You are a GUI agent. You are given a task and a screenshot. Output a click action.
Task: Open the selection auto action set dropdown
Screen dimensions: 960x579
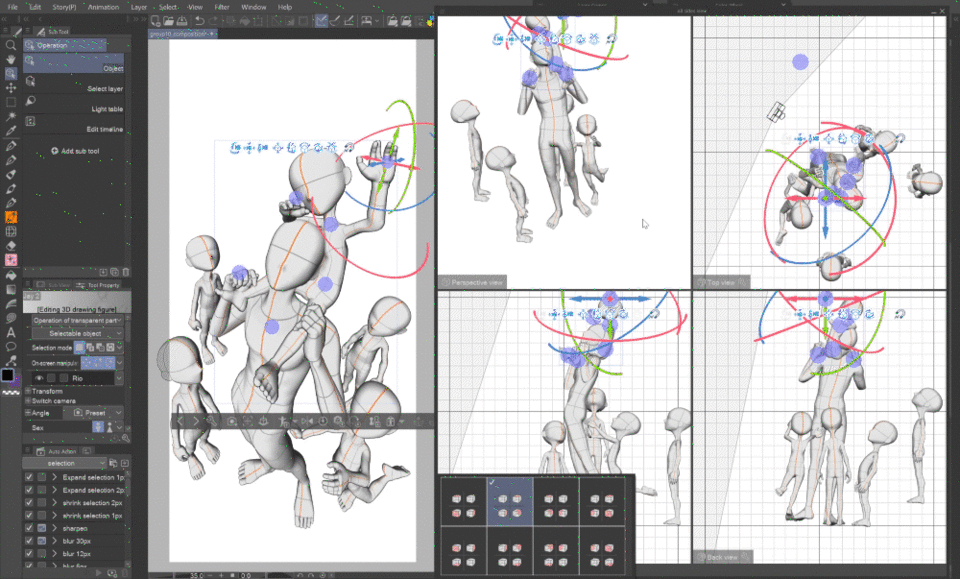[x=65, y=463]
